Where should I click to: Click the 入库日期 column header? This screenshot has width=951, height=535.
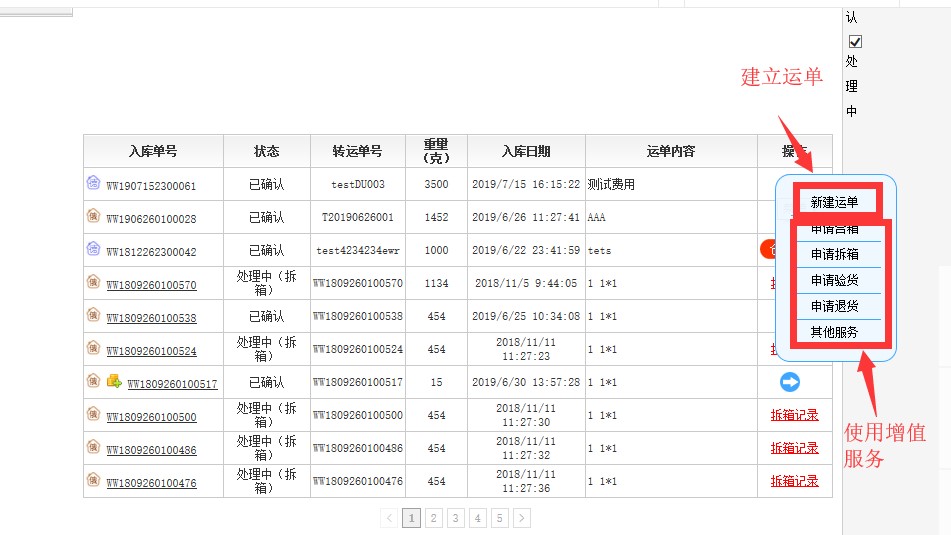(526, 151)
